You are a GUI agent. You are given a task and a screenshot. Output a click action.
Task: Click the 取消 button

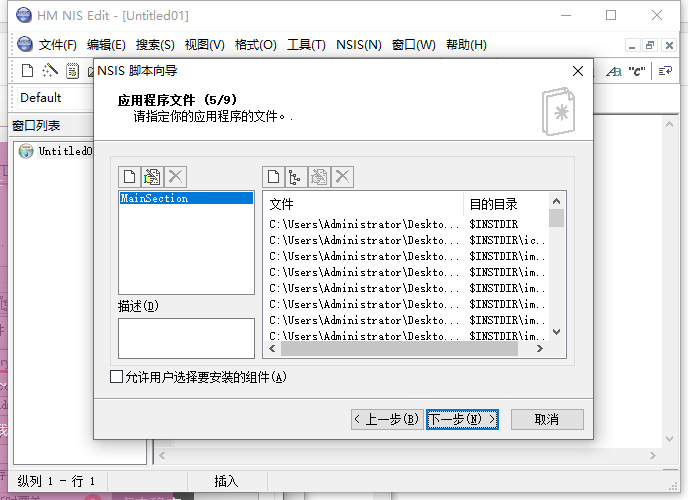click(547, 419)
